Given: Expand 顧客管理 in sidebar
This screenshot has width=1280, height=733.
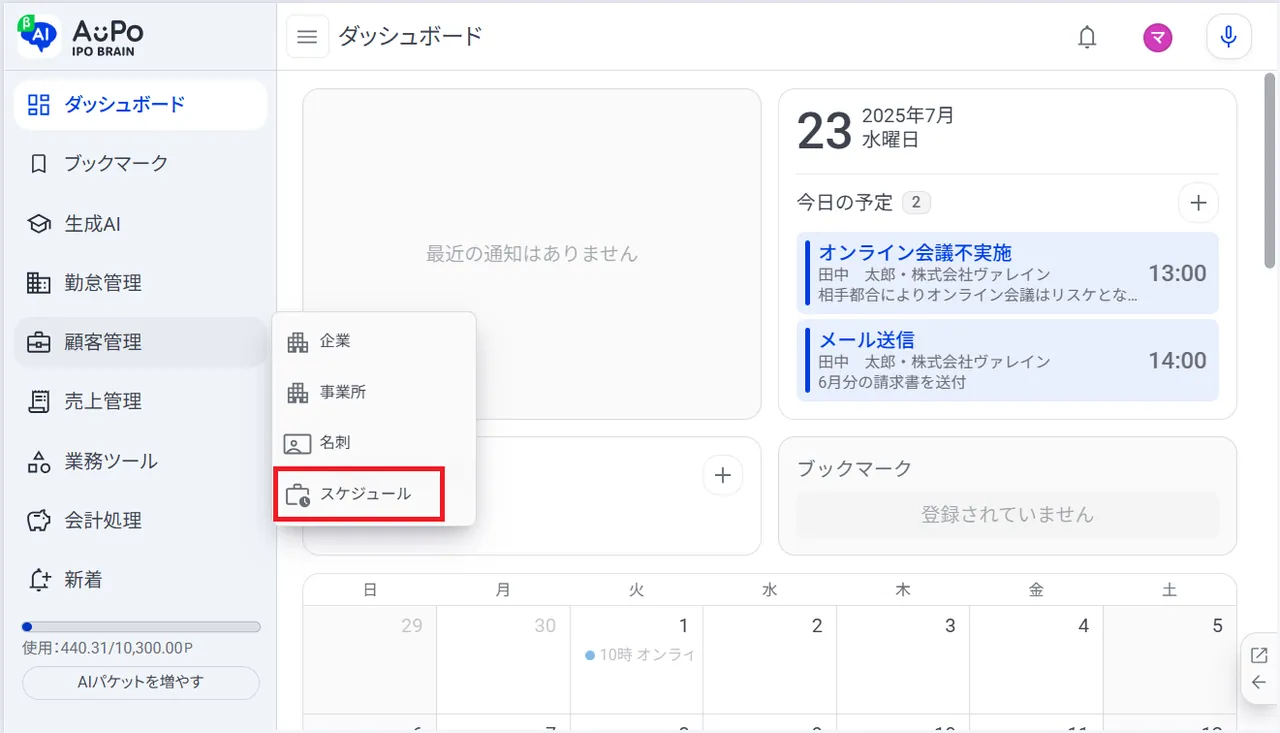Looking at the screenshot, I should (140, 342).
